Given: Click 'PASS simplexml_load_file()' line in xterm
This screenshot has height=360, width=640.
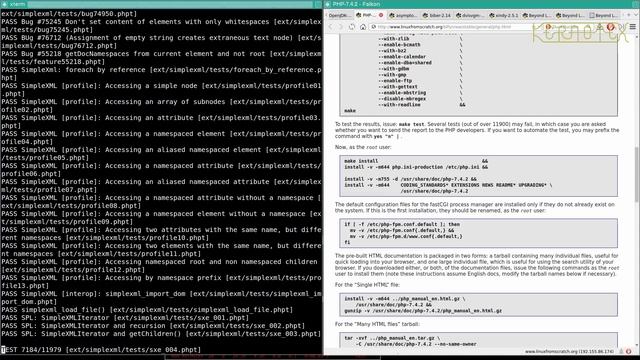Looking at the screenshot, I should [x=147, y=310].
